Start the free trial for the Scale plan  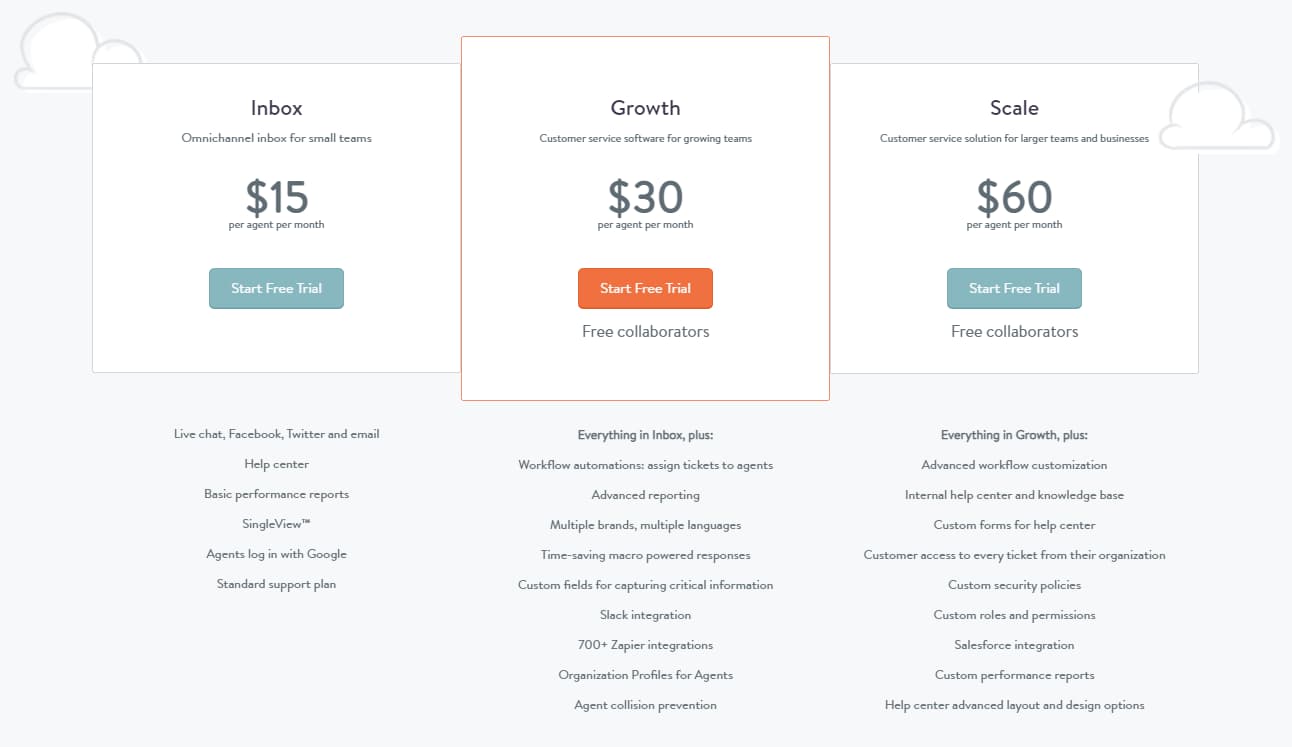pyautogui.click(x=1014, y=288)
